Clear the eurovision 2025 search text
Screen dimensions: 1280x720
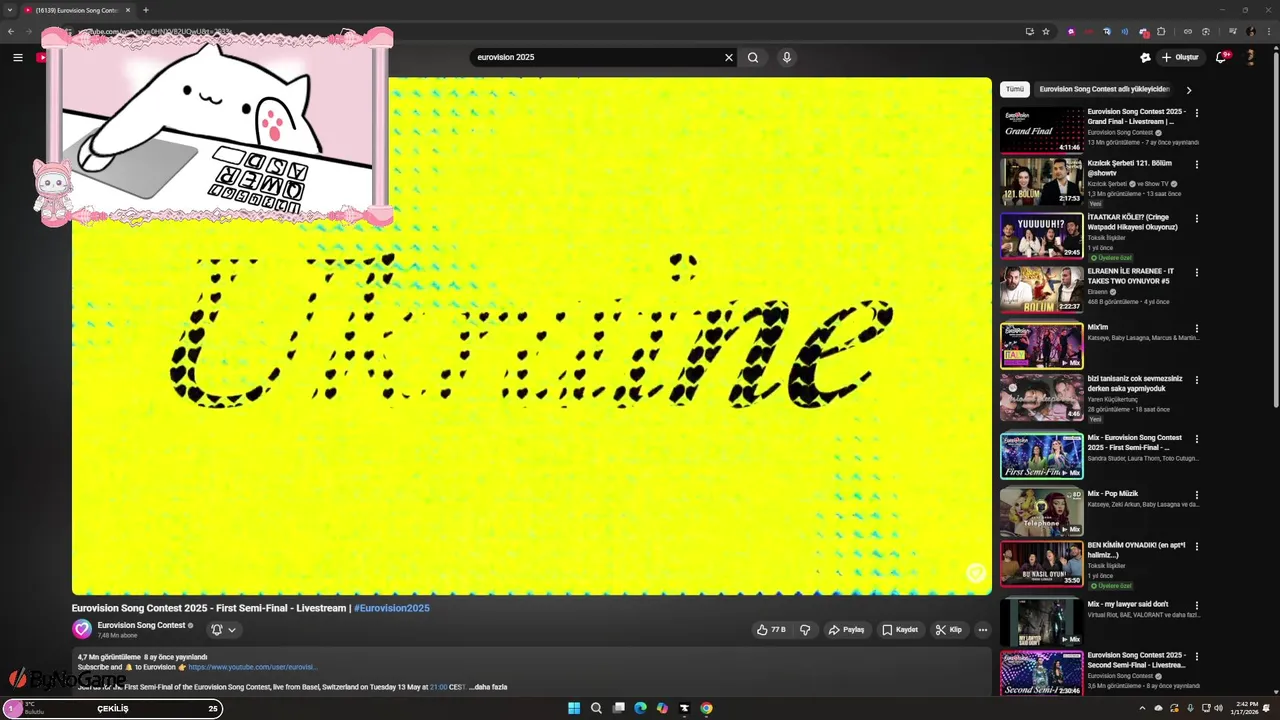click(729, 57)
